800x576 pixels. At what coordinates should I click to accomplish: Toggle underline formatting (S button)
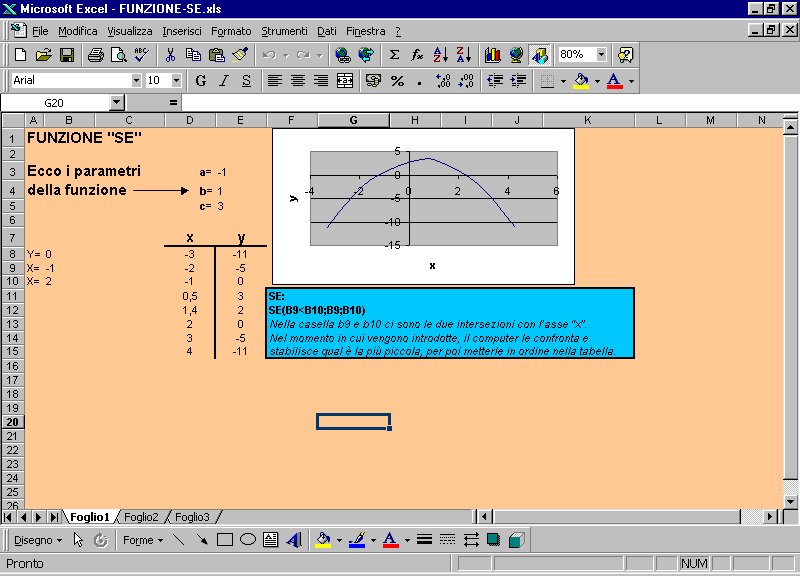pyautogui.click(x=246, y=80)
